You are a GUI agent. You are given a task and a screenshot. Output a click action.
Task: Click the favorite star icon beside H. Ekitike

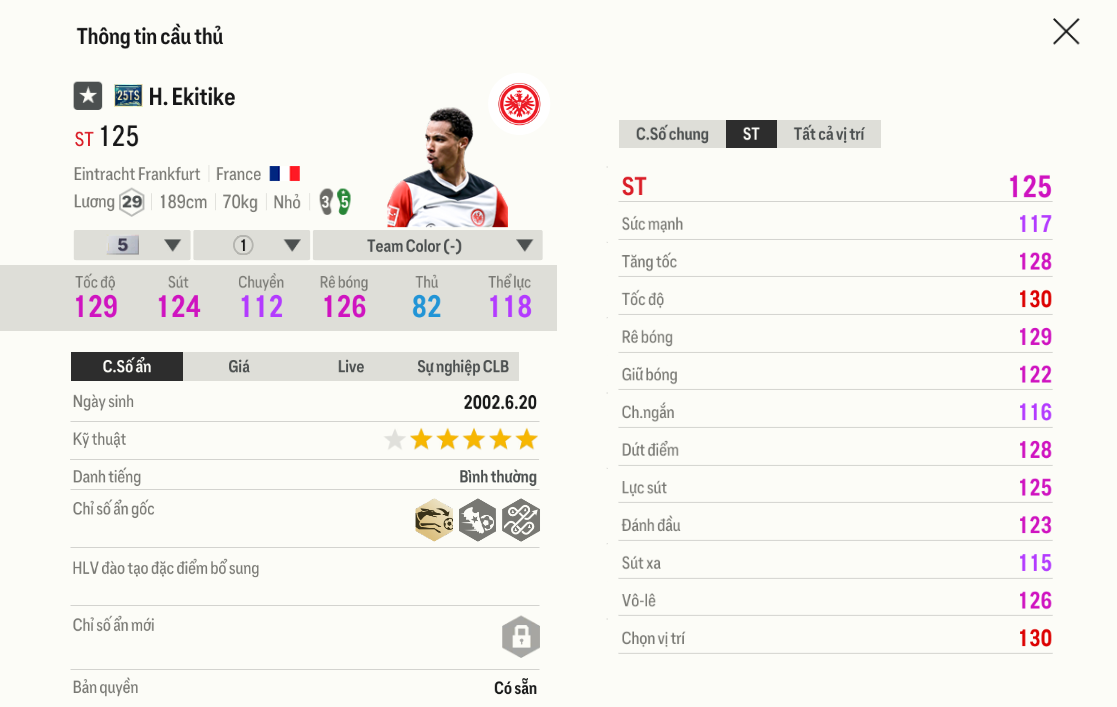(x=88, y=96)
